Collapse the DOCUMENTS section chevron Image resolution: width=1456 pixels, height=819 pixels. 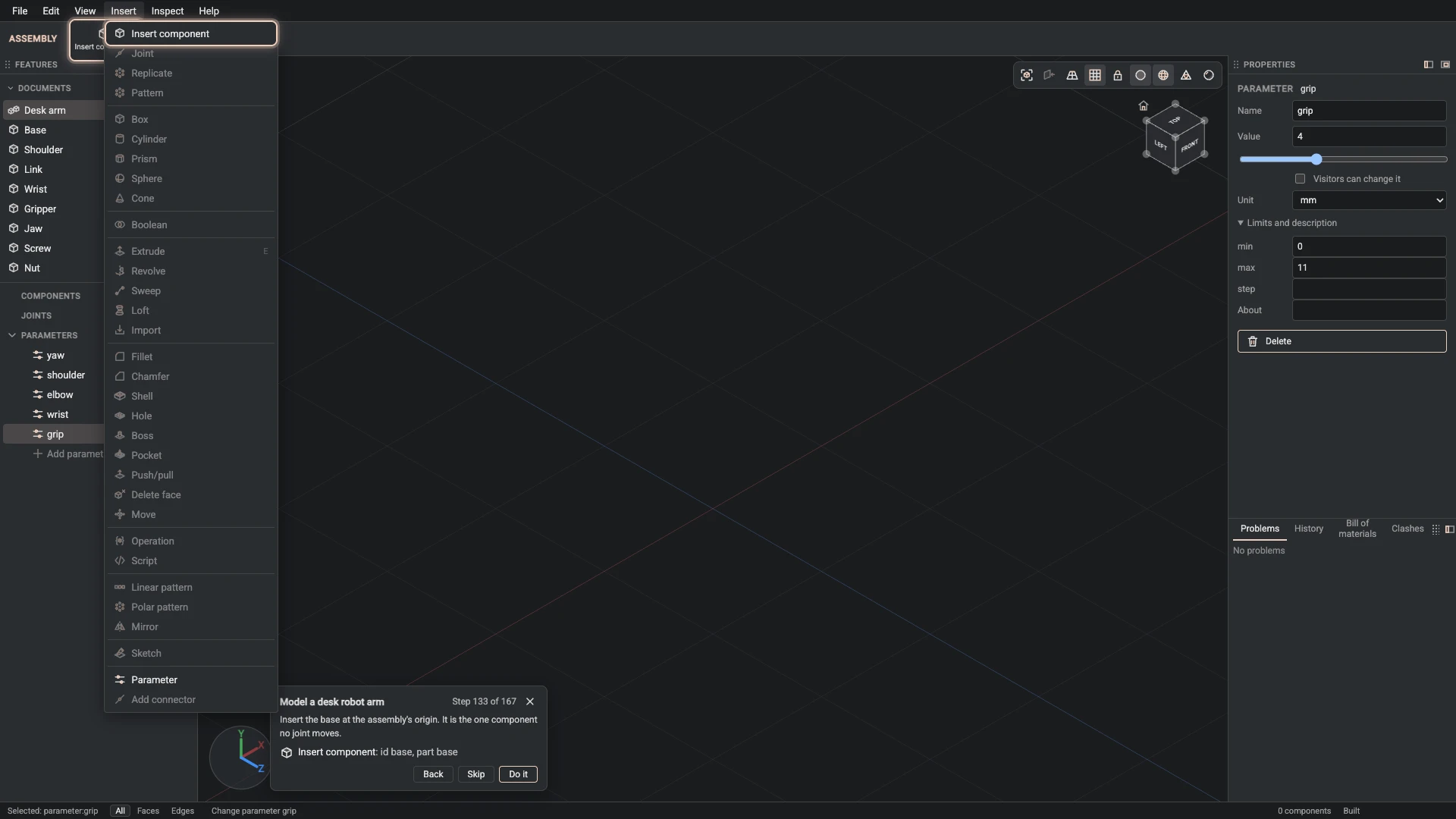(x=11, y=88)
